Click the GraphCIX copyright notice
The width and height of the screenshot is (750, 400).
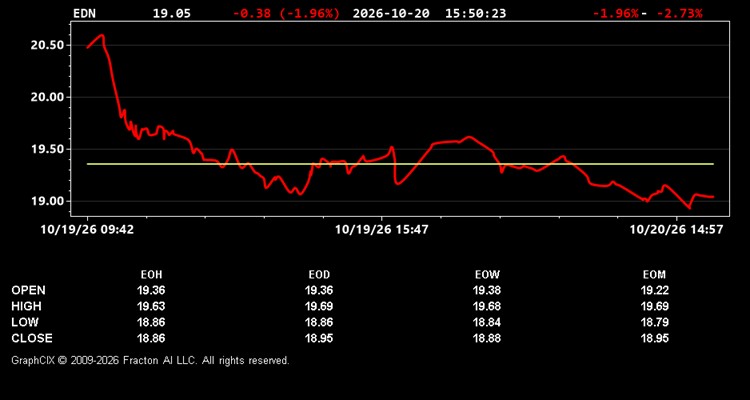(x=150, y=360)
